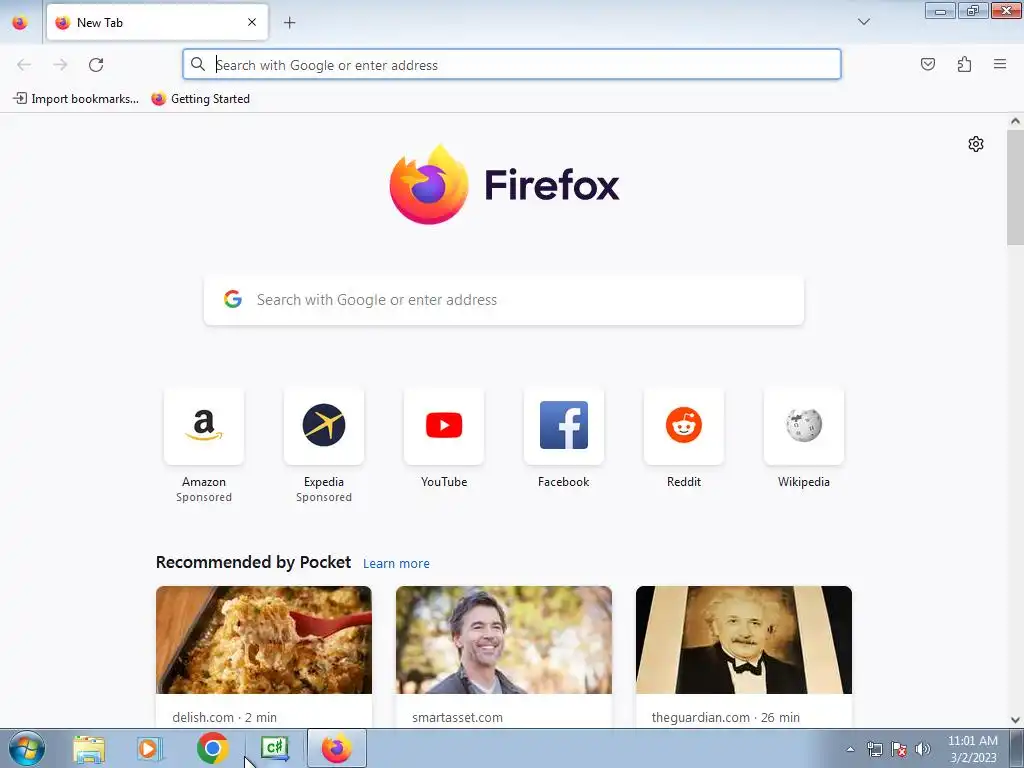Click the network tray icon
This screenshot has width=1024, height=768.
pos(874,750)
